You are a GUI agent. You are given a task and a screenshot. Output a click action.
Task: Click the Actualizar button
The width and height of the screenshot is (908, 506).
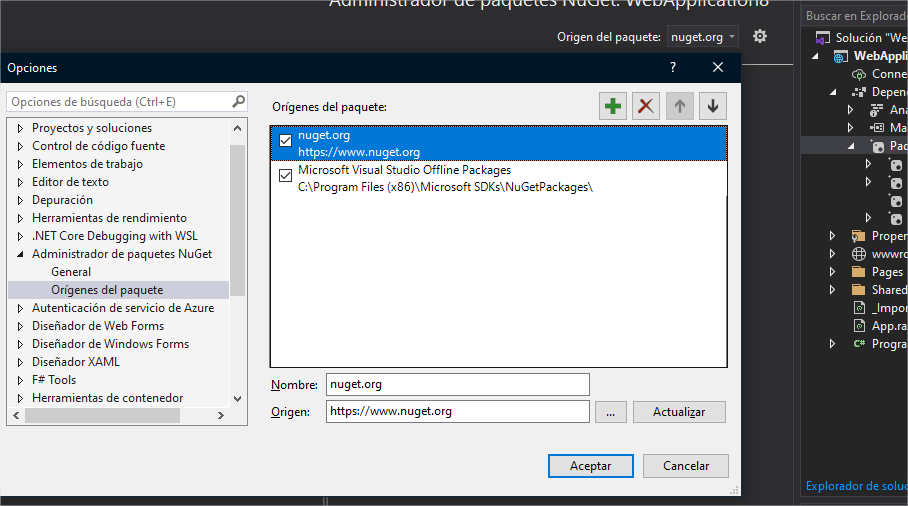pos(679,412)
